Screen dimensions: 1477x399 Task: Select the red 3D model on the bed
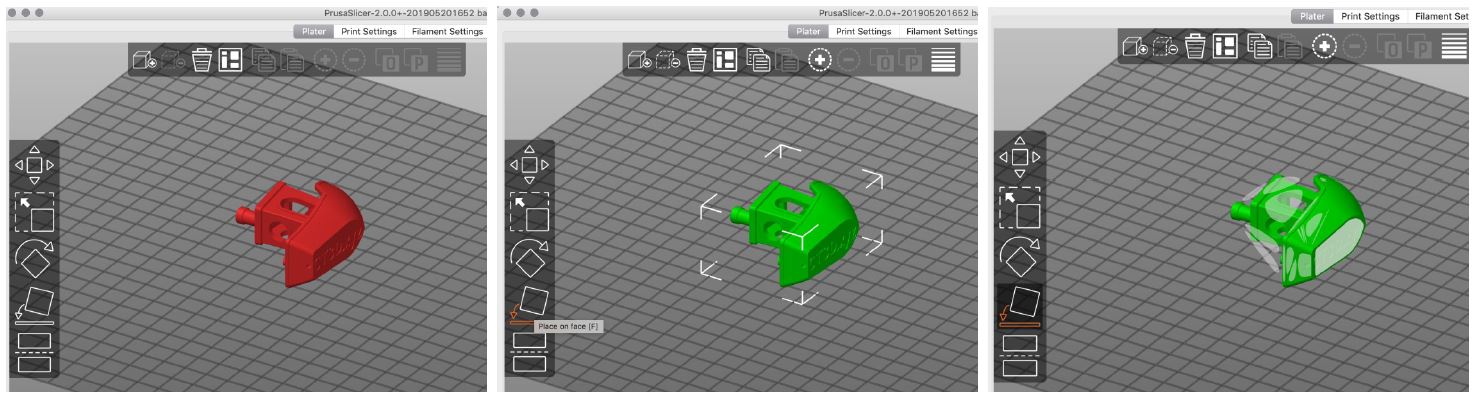pyautogui.click(x=300, y=230)
